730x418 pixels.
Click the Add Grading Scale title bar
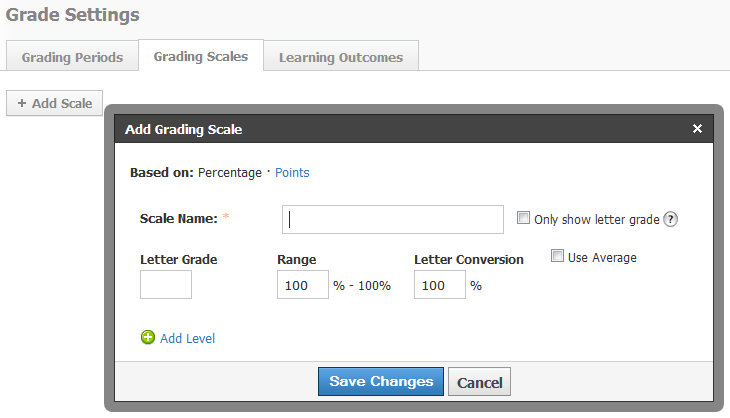[x=400, y=129]
